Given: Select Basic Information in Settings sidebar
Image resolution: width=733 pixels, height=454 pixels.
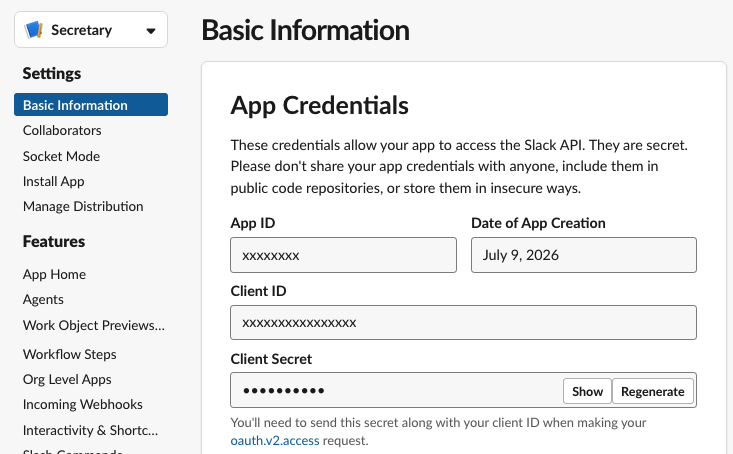Looking at the screenshot, I should (x=91, y=105).
